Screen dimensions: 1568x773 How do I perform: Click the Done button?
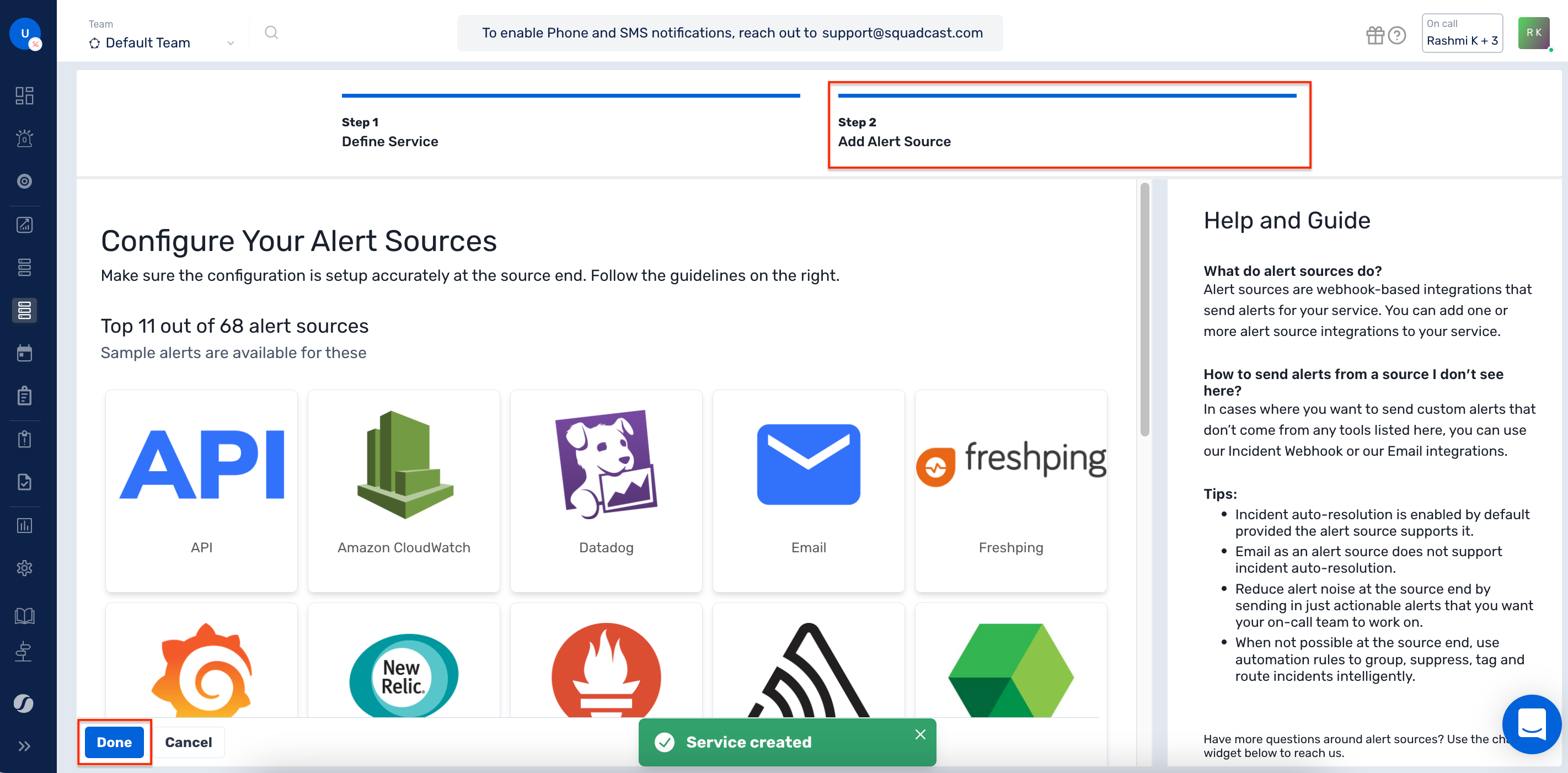click(114, 742)
